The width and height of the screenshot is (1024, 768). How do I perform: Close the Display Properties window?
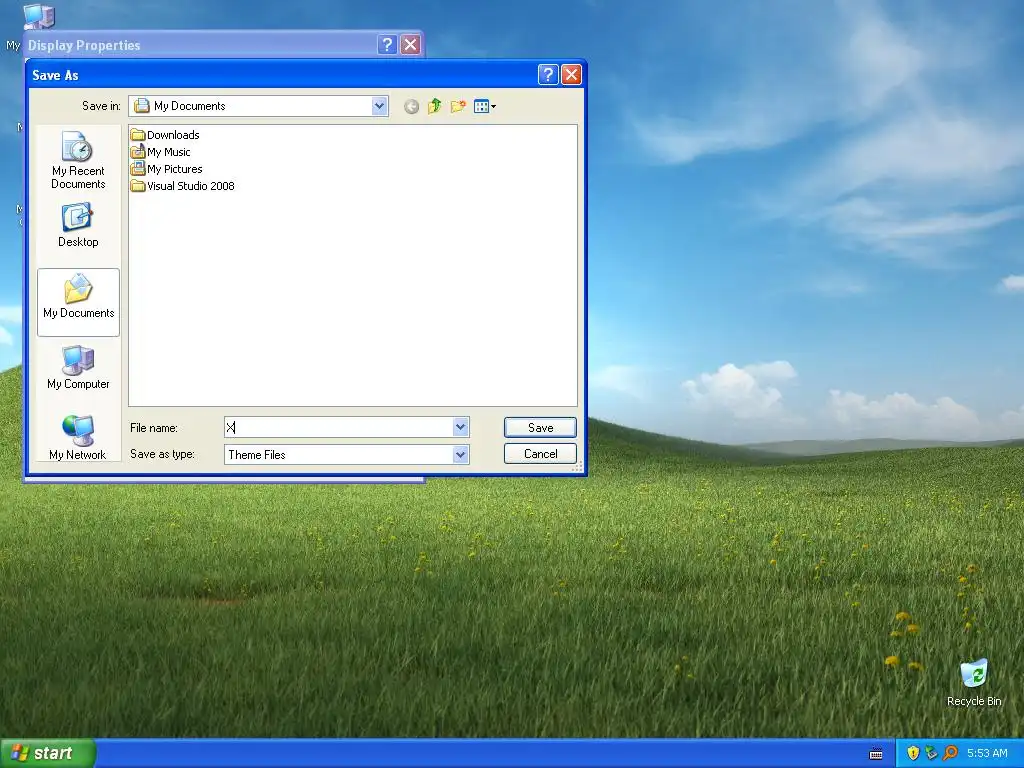(410, 44)
